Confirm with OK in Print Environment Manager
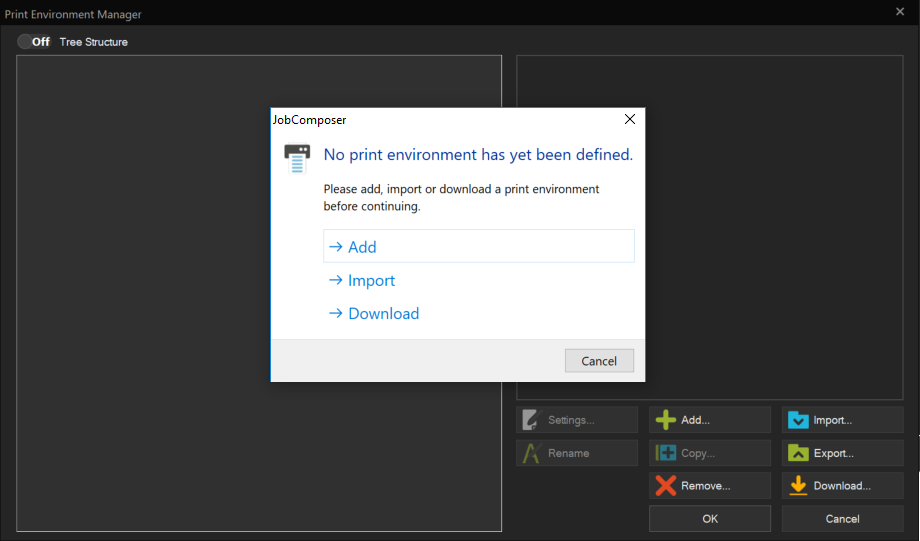Screen dimensions: 920x541 coord(710,519)
